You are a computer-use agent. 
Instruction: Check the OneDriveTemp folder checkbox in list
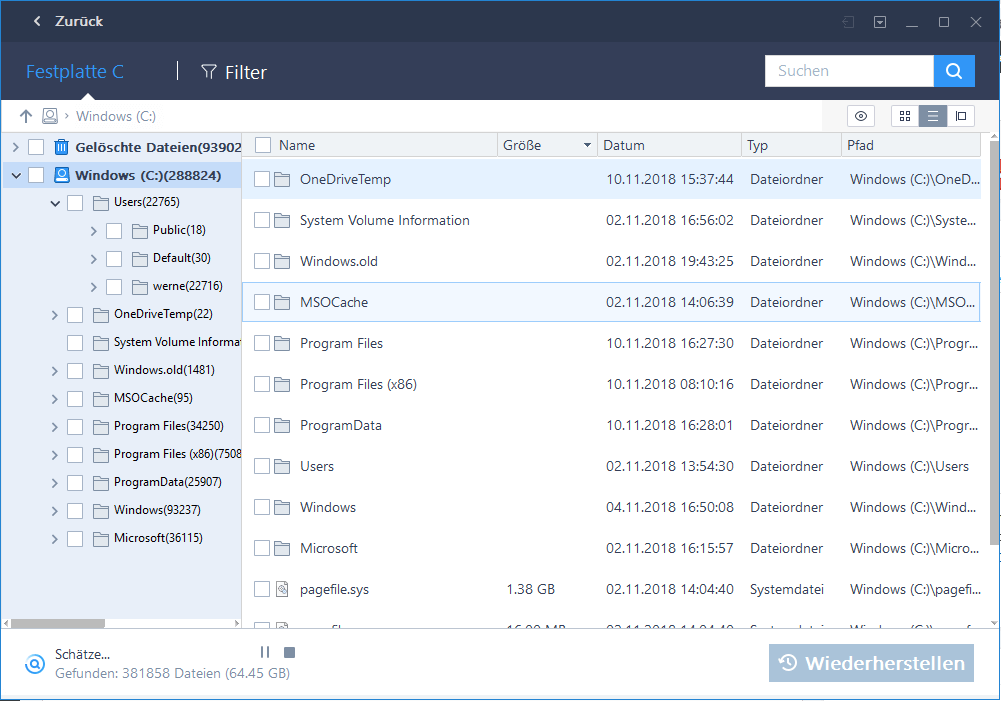click(x=262, y=180)
